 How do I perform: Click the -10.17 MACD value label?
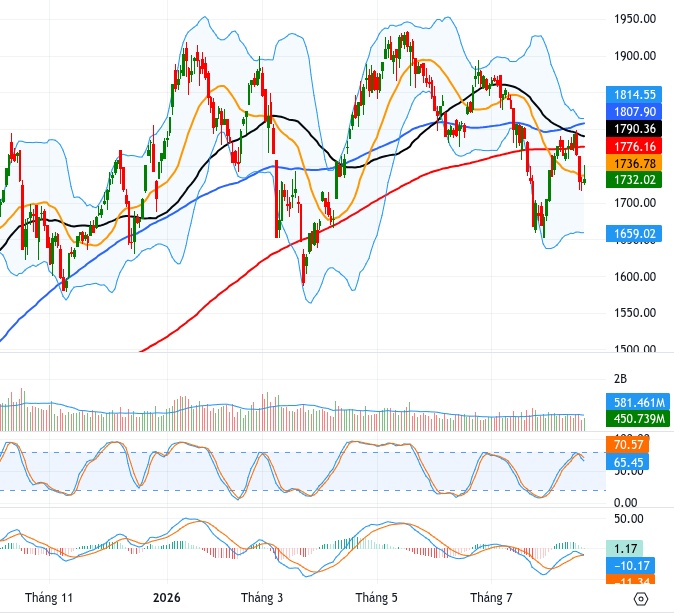tap(631, 565)
